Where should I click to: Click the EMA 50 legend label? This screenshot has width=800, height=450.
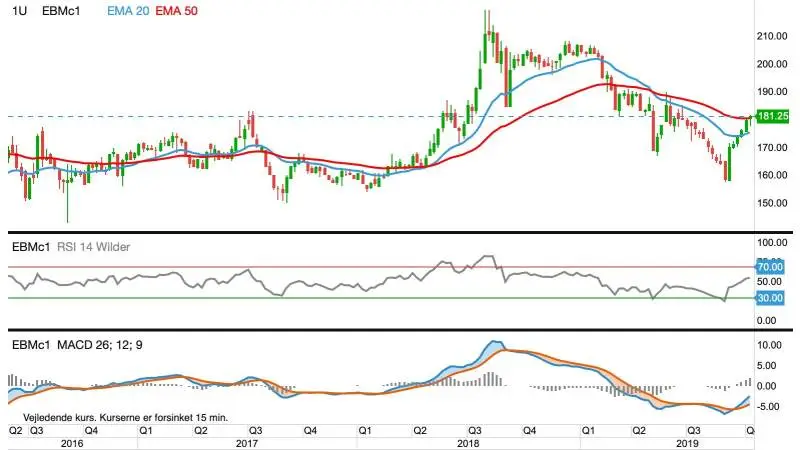click(176, 11)
